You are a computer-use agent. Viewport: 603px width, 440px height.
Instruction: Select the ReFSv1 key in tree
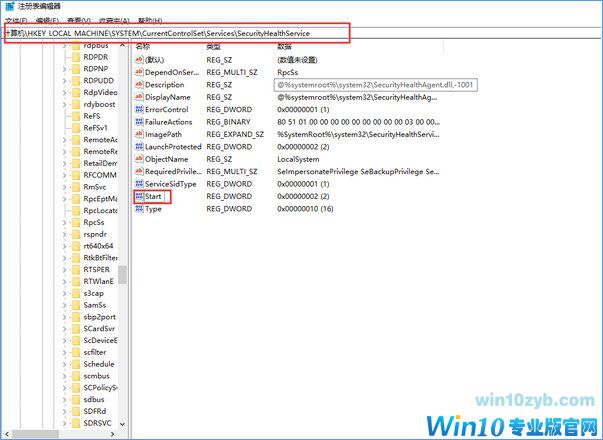point(95,128)
